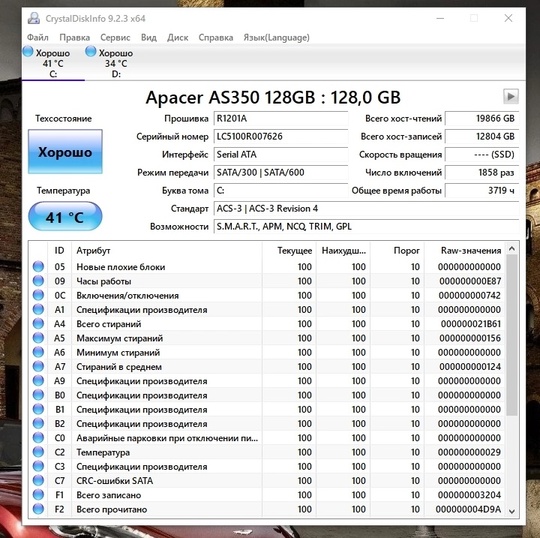The height and width of the screenshot is (538, 540).
Task: Open the Файл menu
Action: tap(38, 37)
